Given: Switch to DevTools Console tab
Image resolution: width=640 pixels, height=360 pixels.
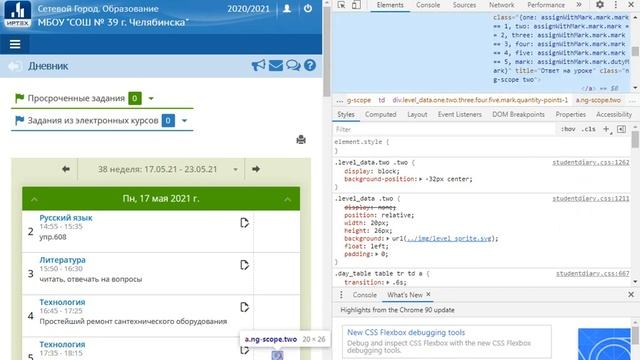Looking at the screenshot, I should pos(428,5).
